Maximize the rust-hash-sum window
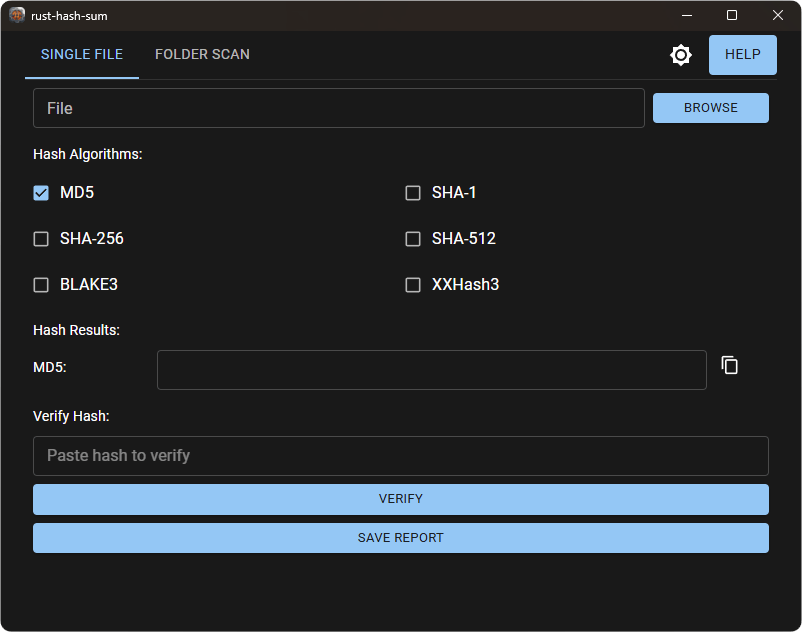 click(x=732, y=15)
